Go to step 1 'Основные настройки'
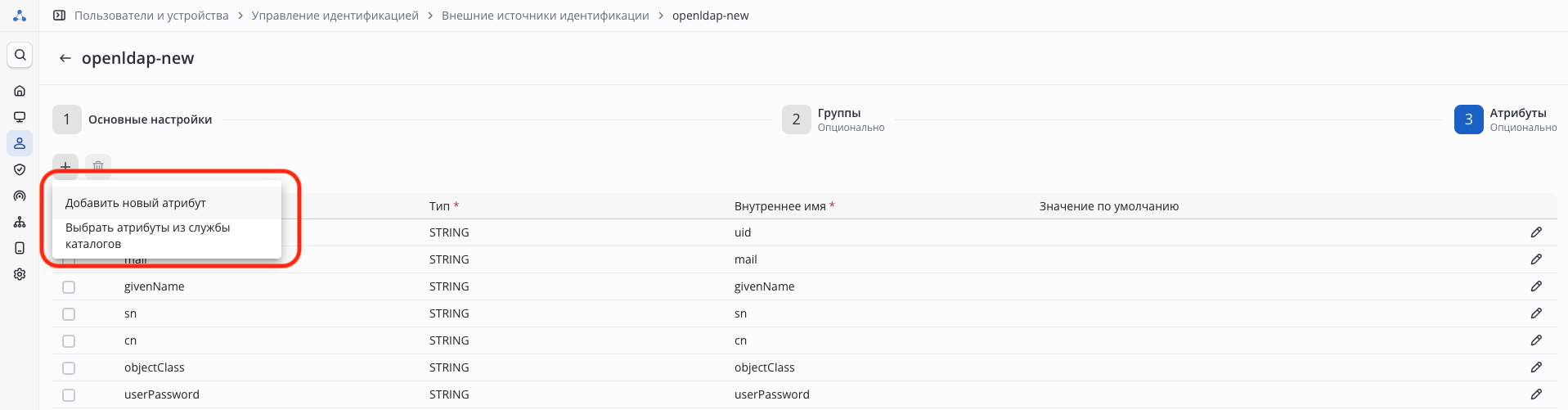Viewport: 1568px width, 410px height. (x=67, y=119)
